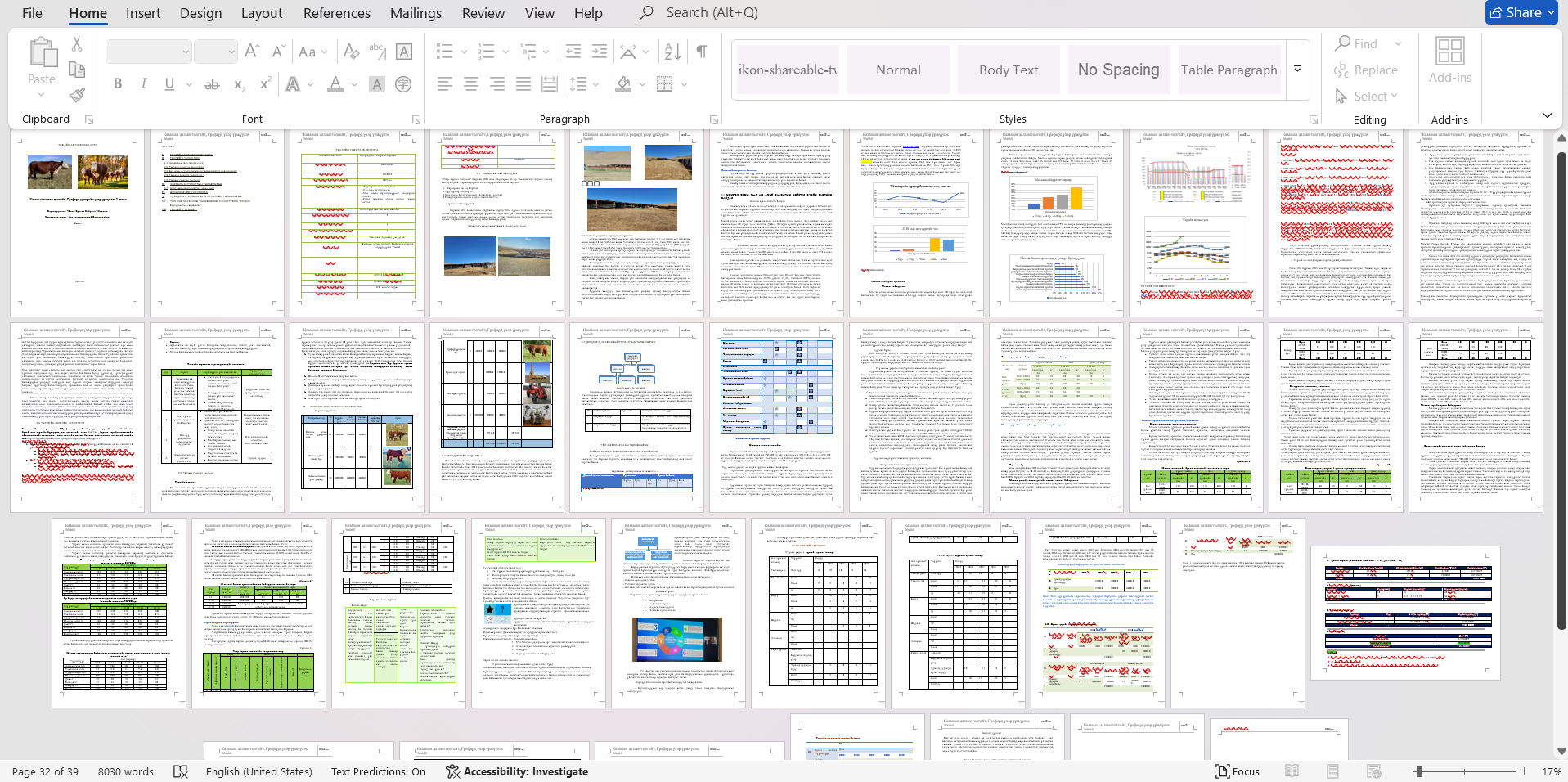The image size is (1568, 782).
Task: Collapse the ribbon with the chevron
Action: tap(1547, 115)
